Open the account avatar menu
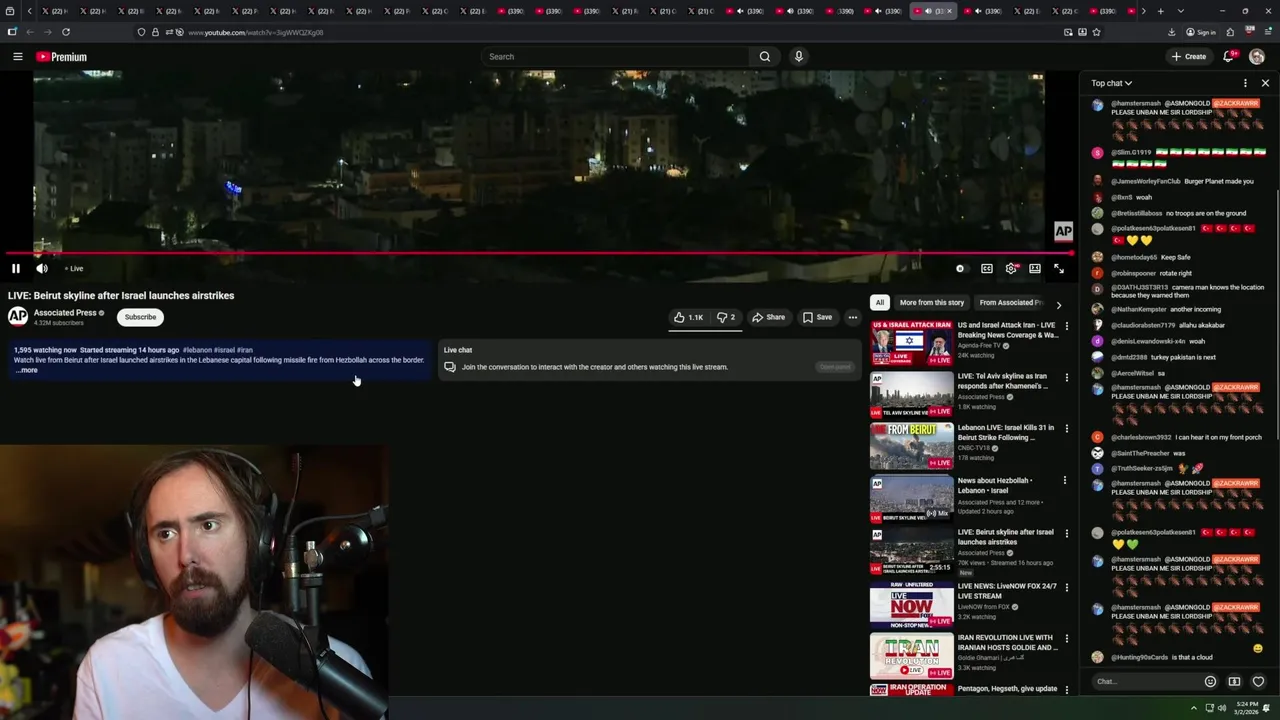 click(x=1257, y=56)
